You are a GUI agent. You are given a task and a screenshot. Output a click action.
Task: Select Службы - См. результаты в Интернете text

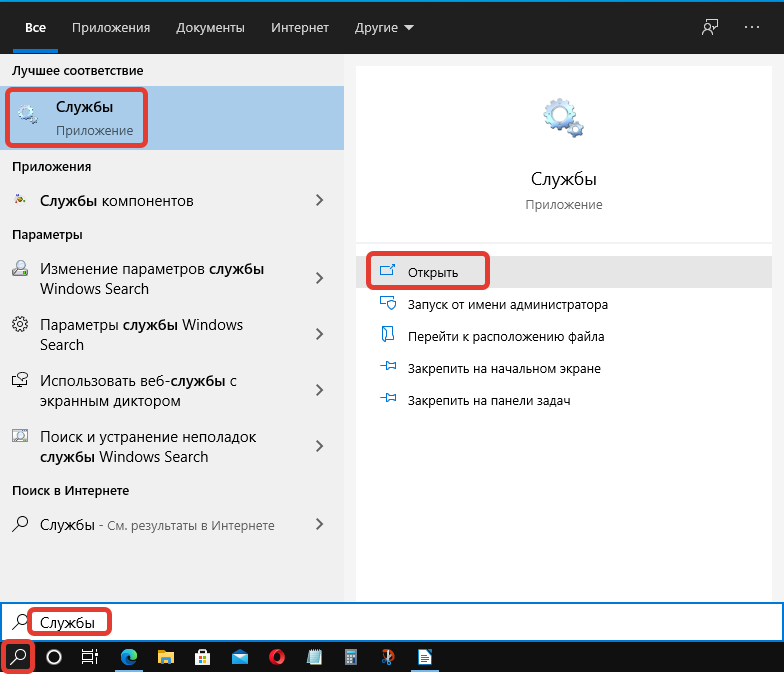[x=157, y=525]
